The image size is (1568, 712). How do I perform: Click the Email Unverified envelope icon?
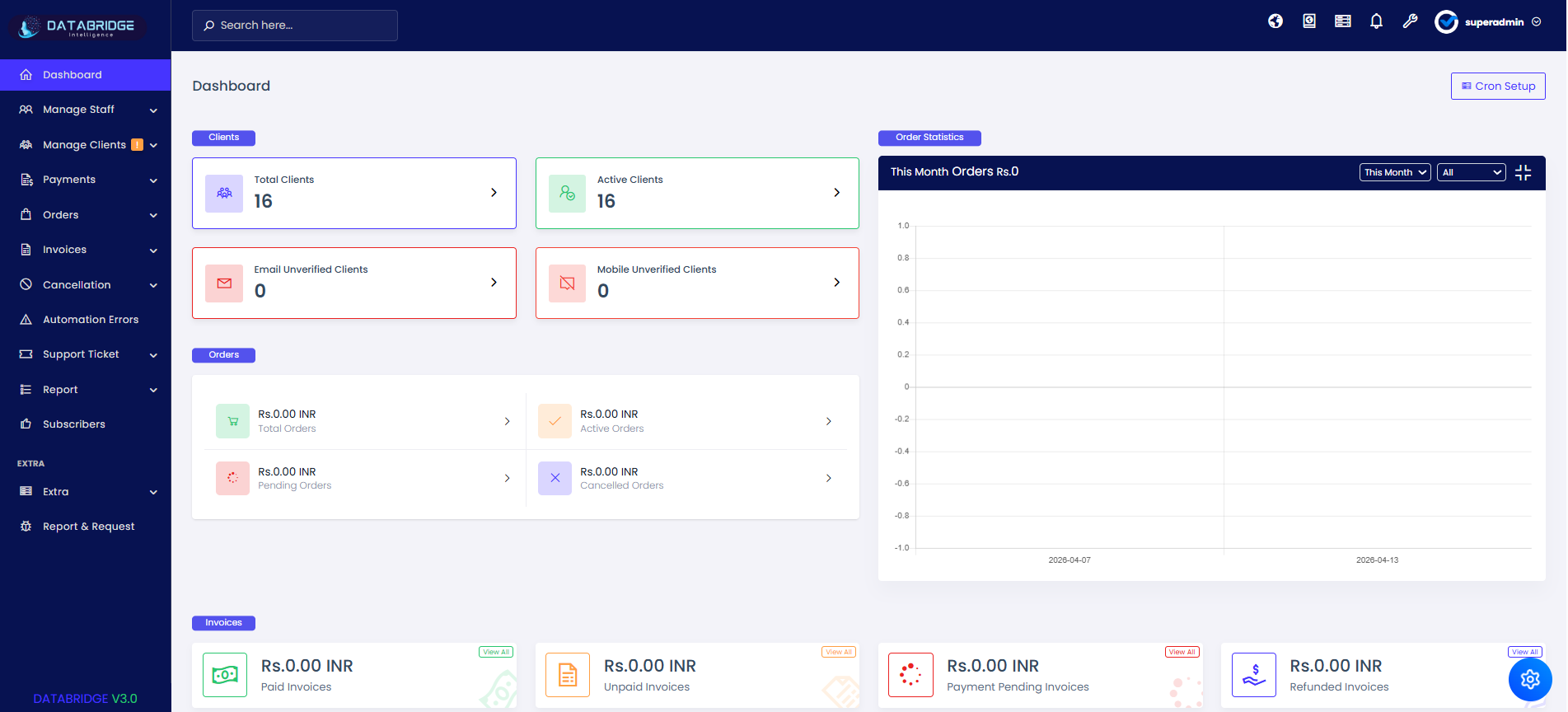tap(224, 283)
